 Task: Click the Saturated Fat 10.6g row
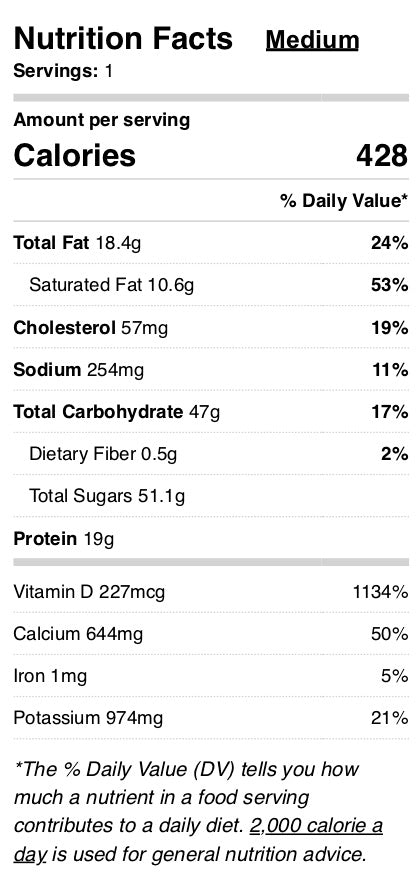pyautogui.click(x=211, y=285)
